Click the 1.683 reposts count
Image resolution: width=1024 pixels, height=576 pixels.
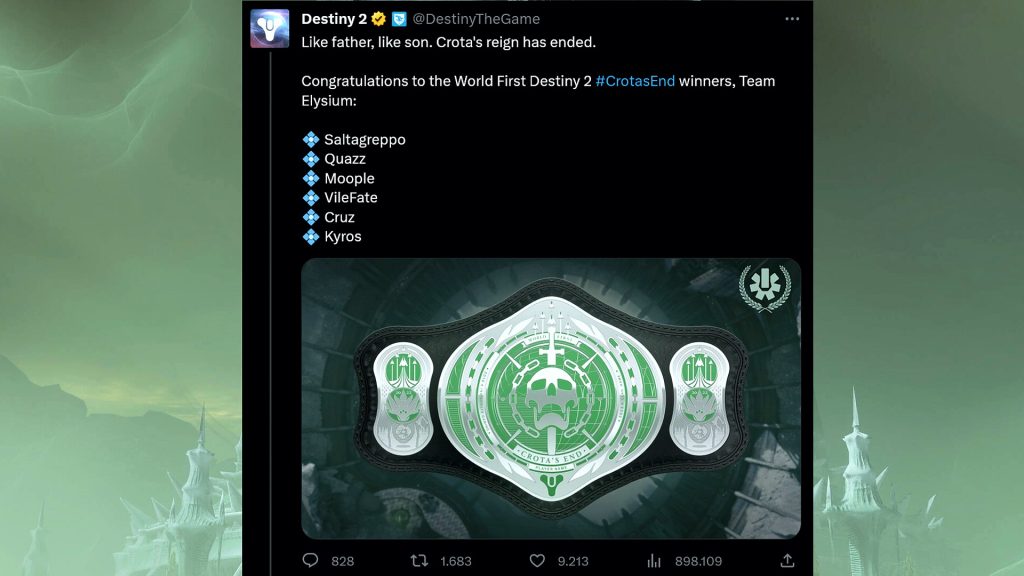[x=455, y=561]
